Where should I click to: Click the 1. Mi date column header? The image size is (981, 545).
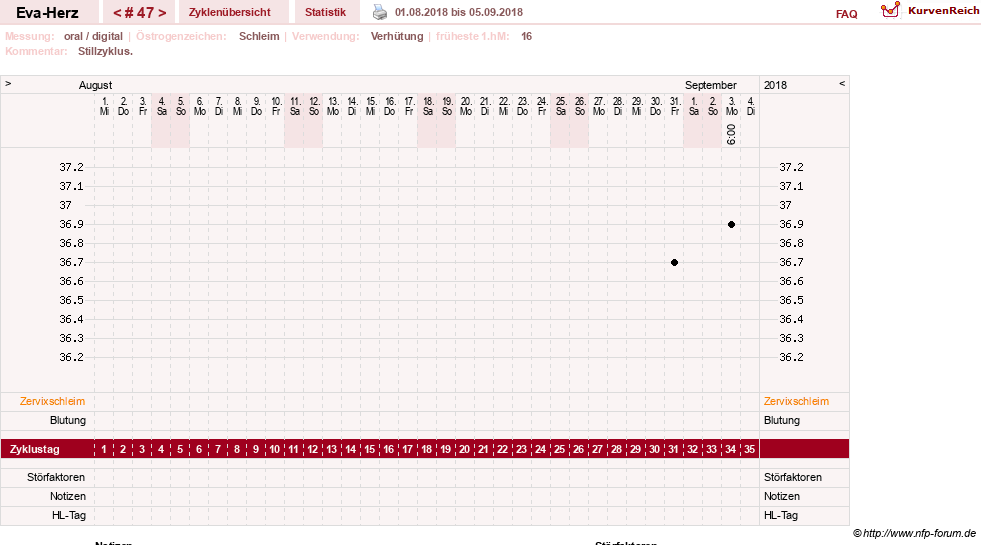pos(104,106)
